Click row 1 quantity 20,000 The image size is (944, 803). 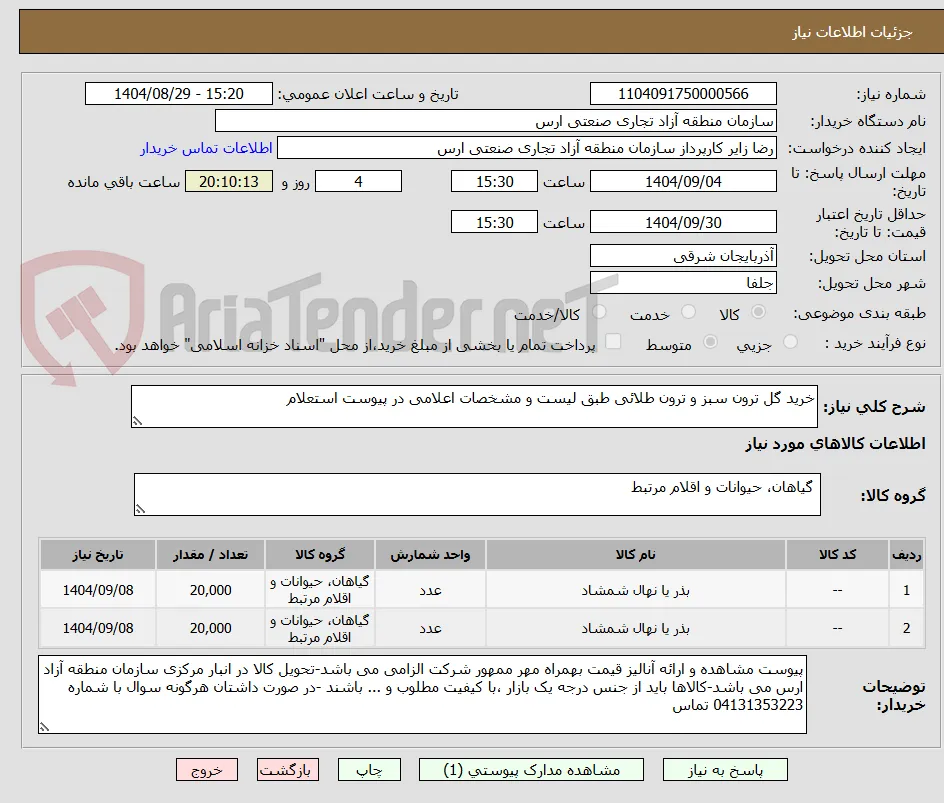click(210, 590)
